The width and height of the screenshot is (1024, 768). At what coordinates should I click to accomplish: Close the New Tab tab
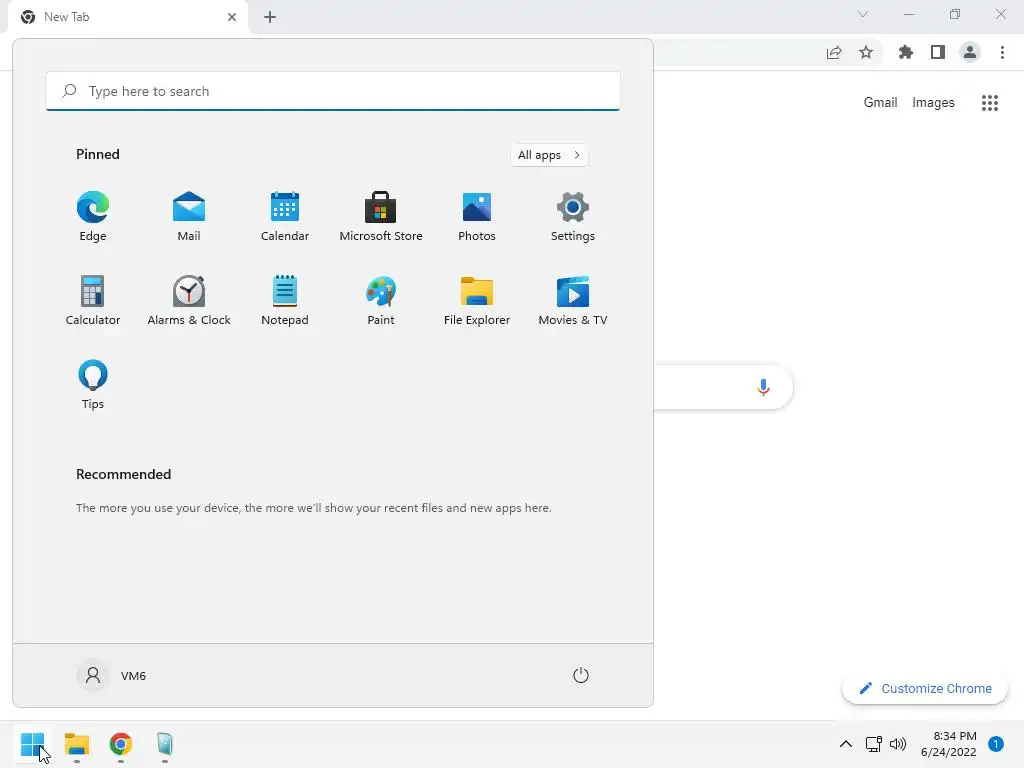tap(231, 17)
